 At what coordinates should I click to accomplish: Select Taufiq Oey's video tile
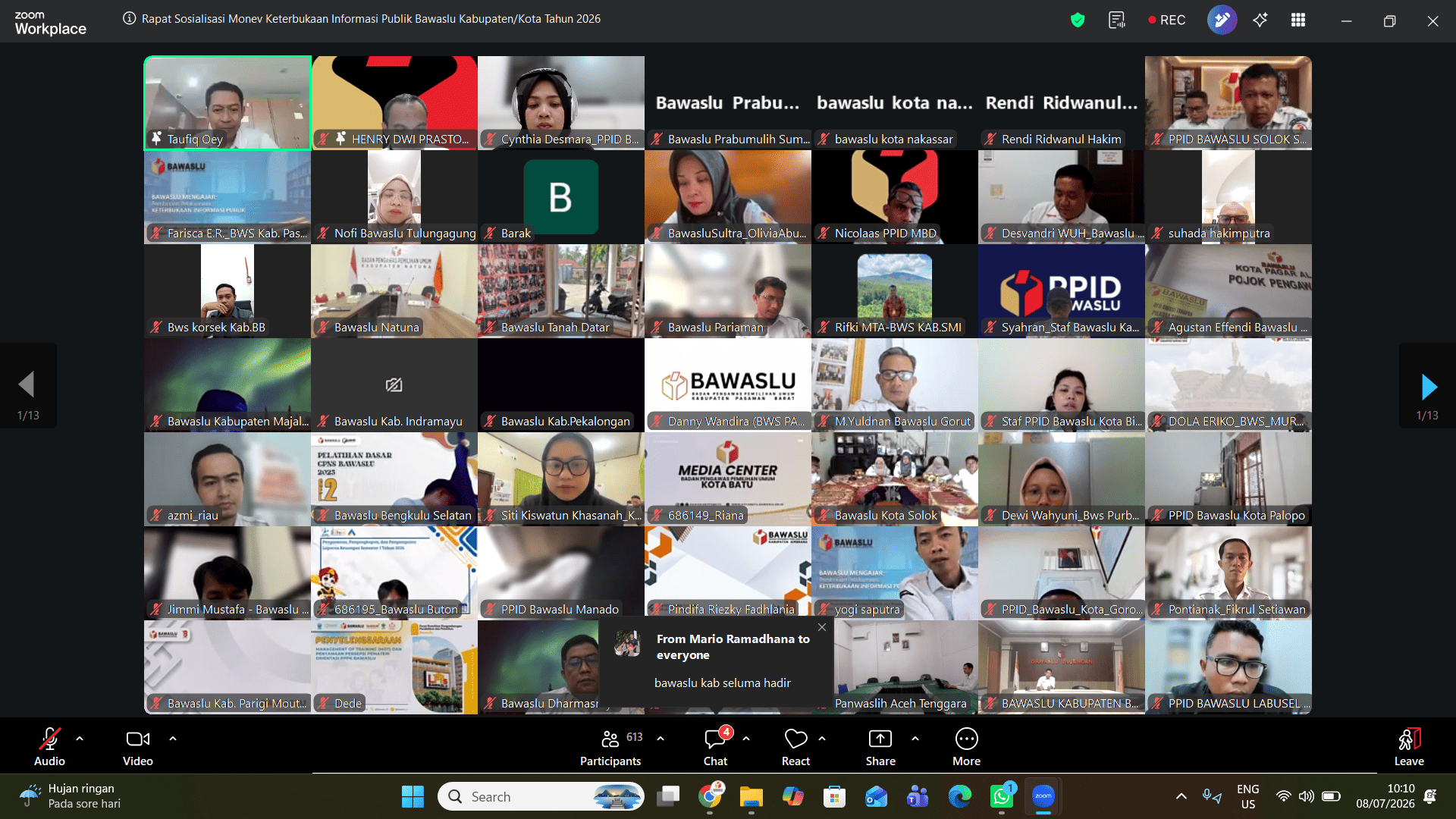(x=227, y=102)
